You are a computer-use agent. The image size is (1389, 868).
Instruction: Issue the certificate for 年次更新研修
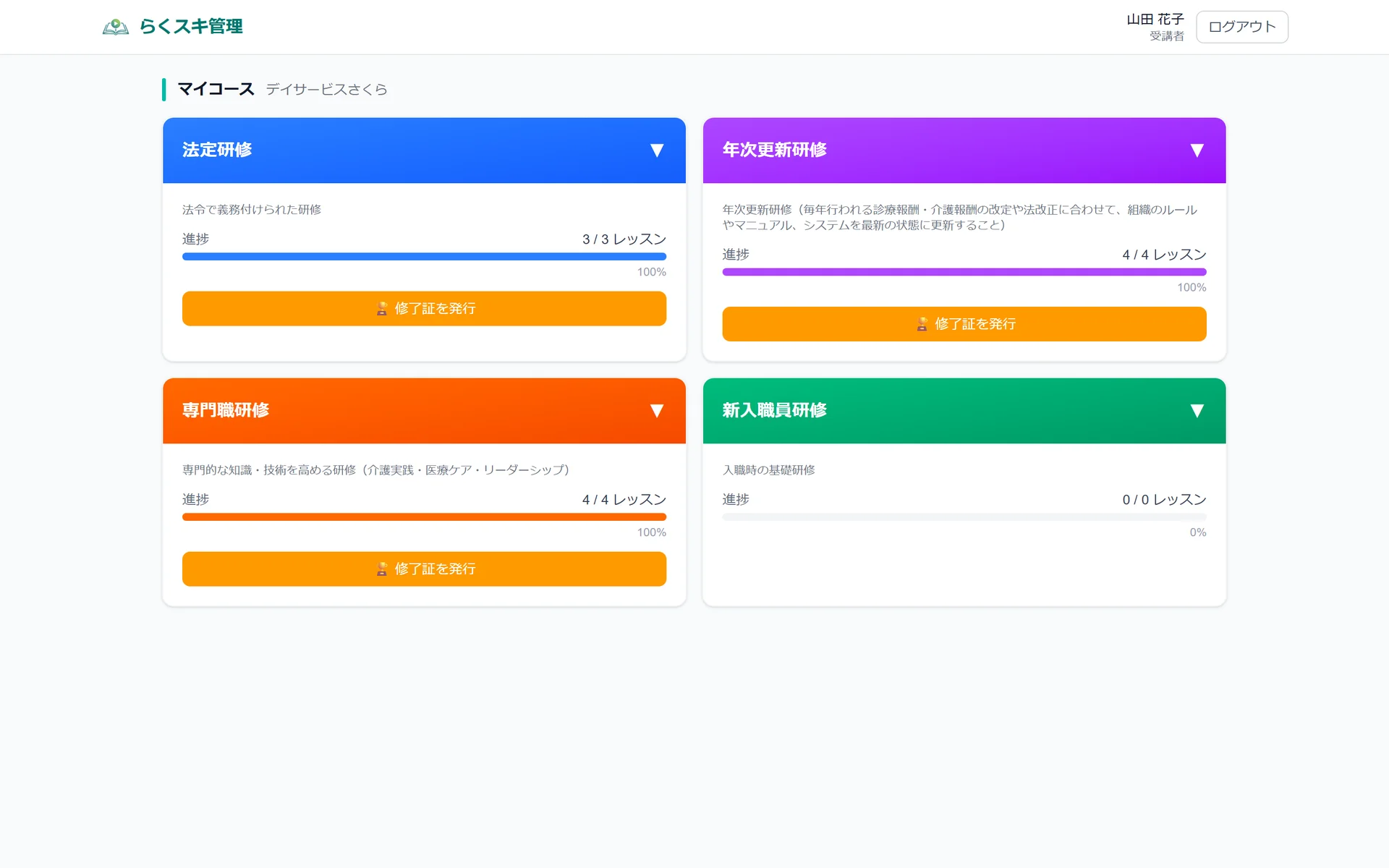click(x=964, y=324)
